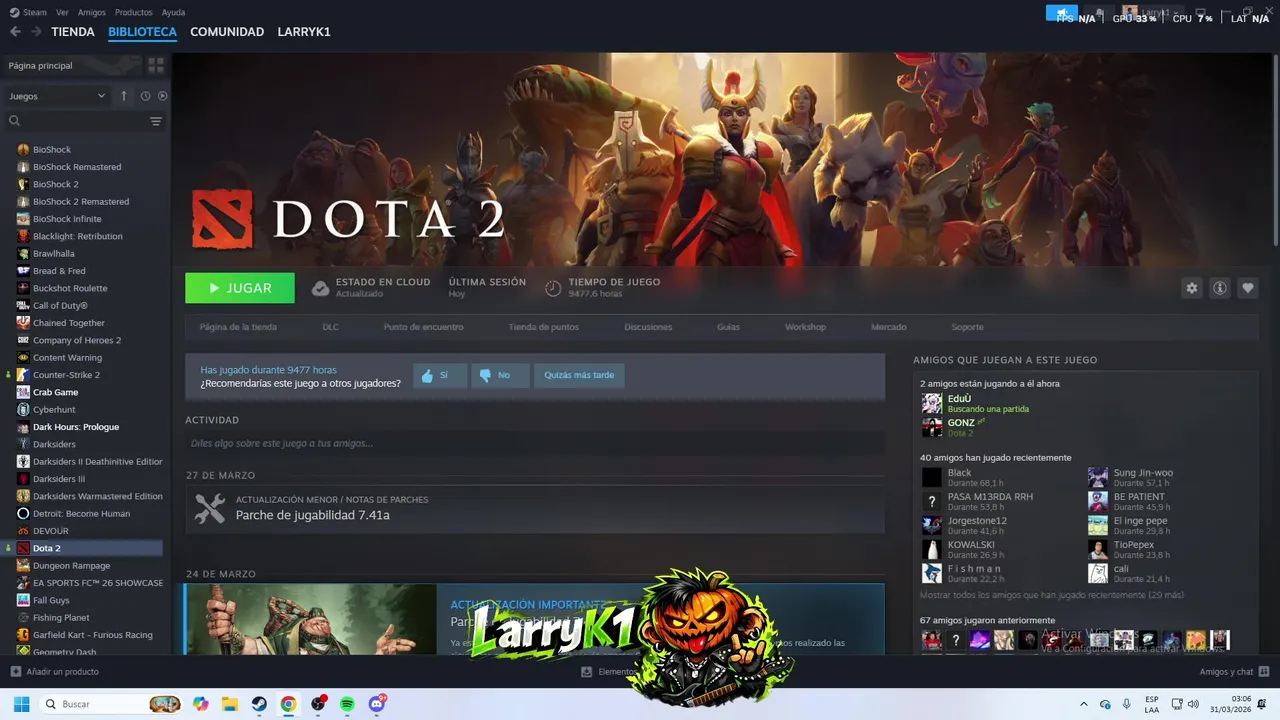Go back with the navigation arrow
The height and width of the screenshot is (720, 1280).
click(x=15, y=32)
